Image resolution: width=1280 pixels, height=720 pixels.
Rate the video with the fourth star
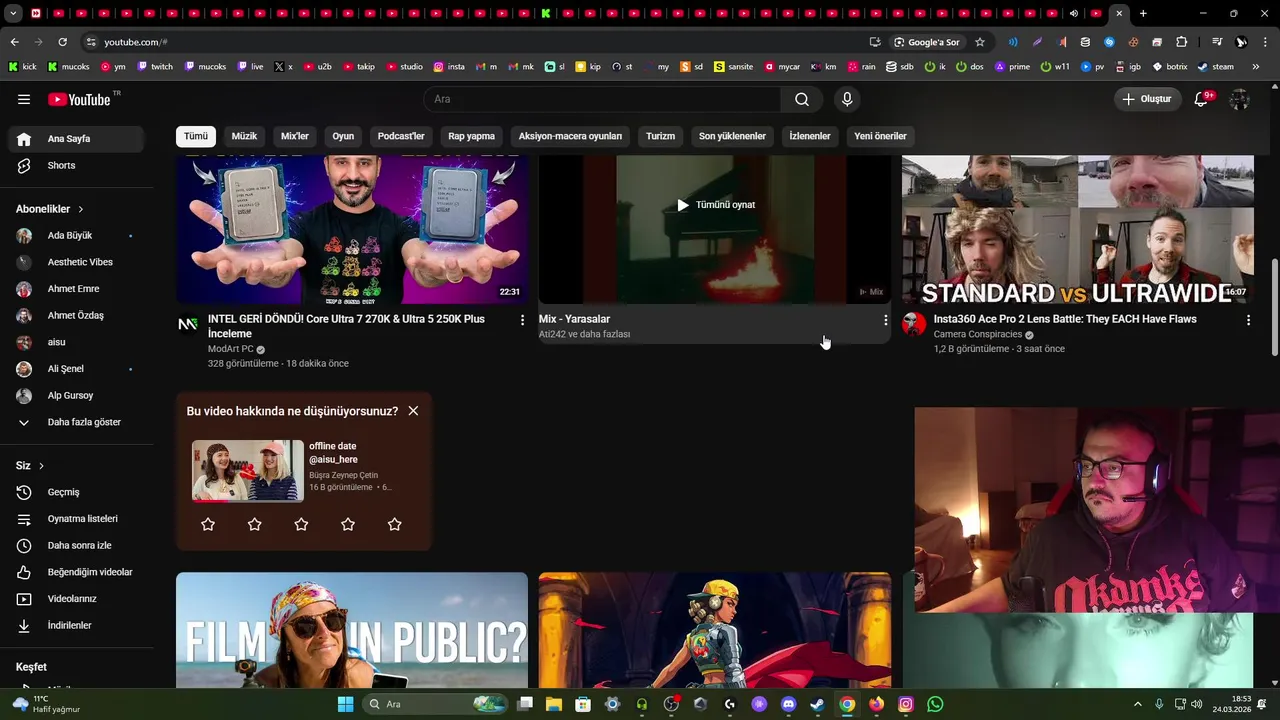click(348, 524)
